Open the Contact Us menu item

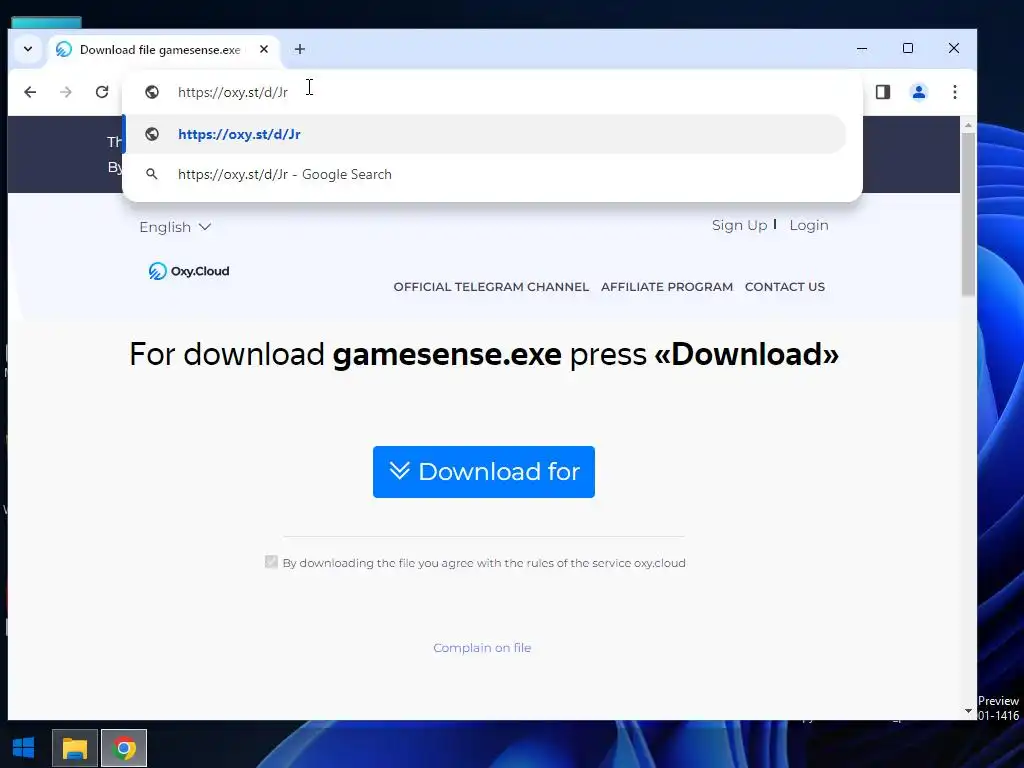click(784, 287)
